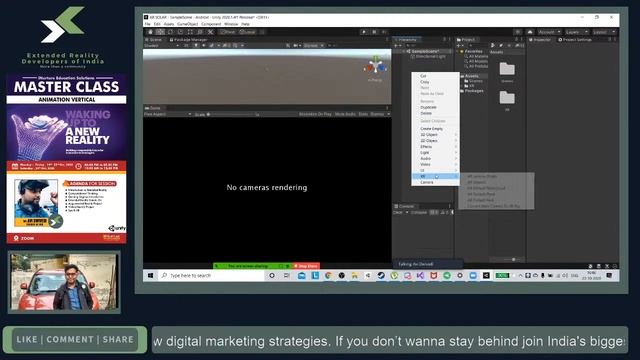Viewport: 640px width, 360px height.
Task: Start Play mode with the Play button
Action: [x=364, y=32]
